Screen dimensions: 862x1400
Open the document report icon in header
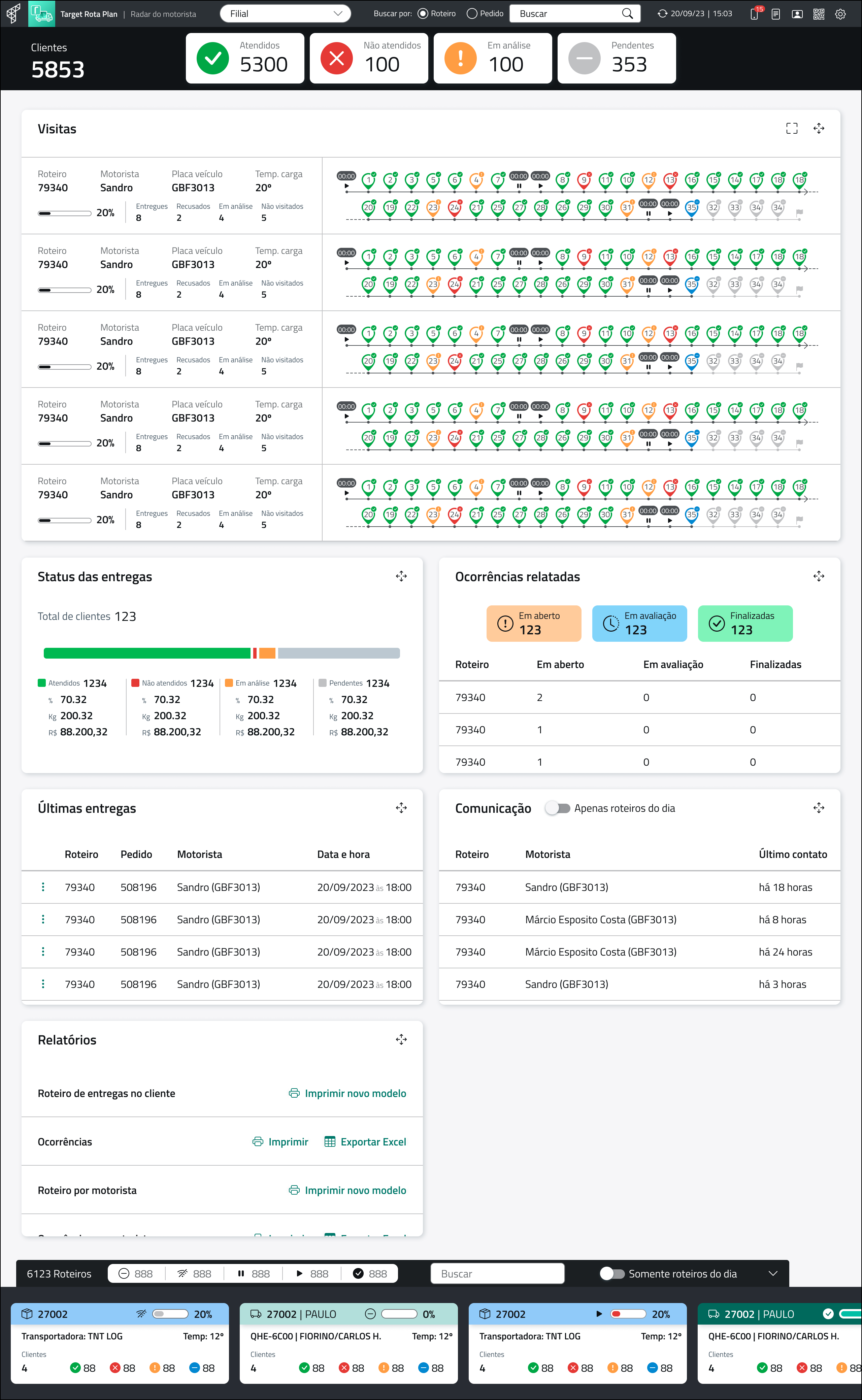coord(775,14)
